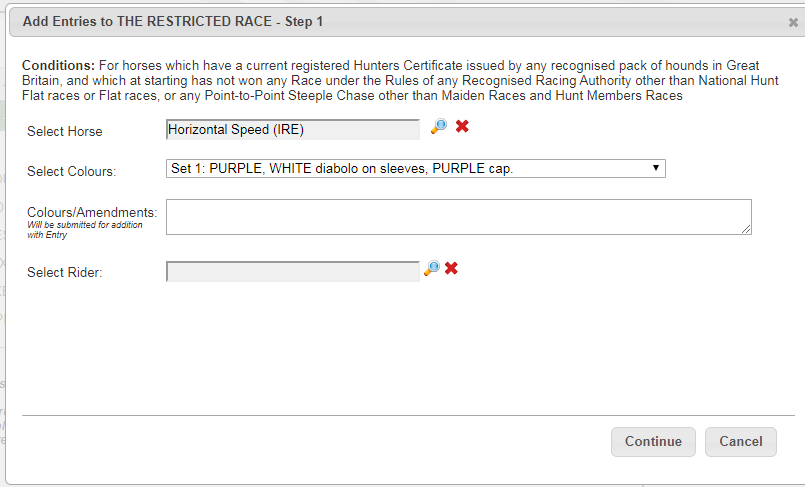Click the Horizontal Speed (IRE) horse field

pyautogui.click(x=293, y=129)
